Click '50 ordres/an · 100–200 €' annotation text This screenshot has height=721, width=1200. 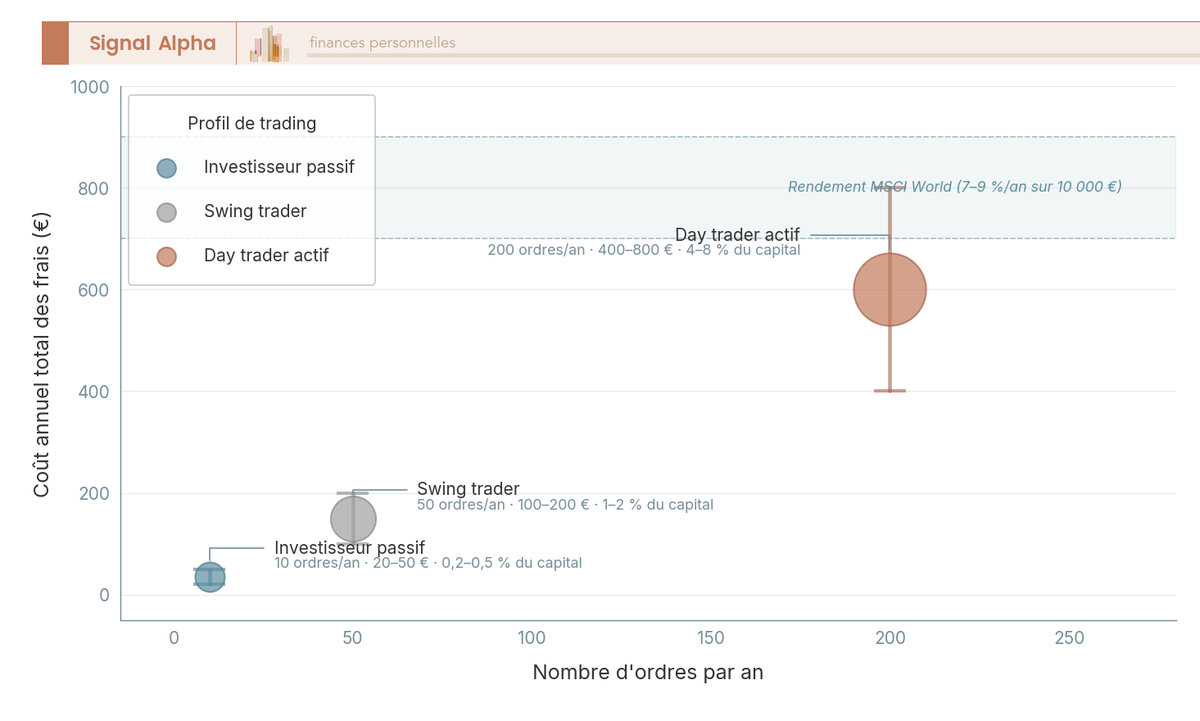565,505
